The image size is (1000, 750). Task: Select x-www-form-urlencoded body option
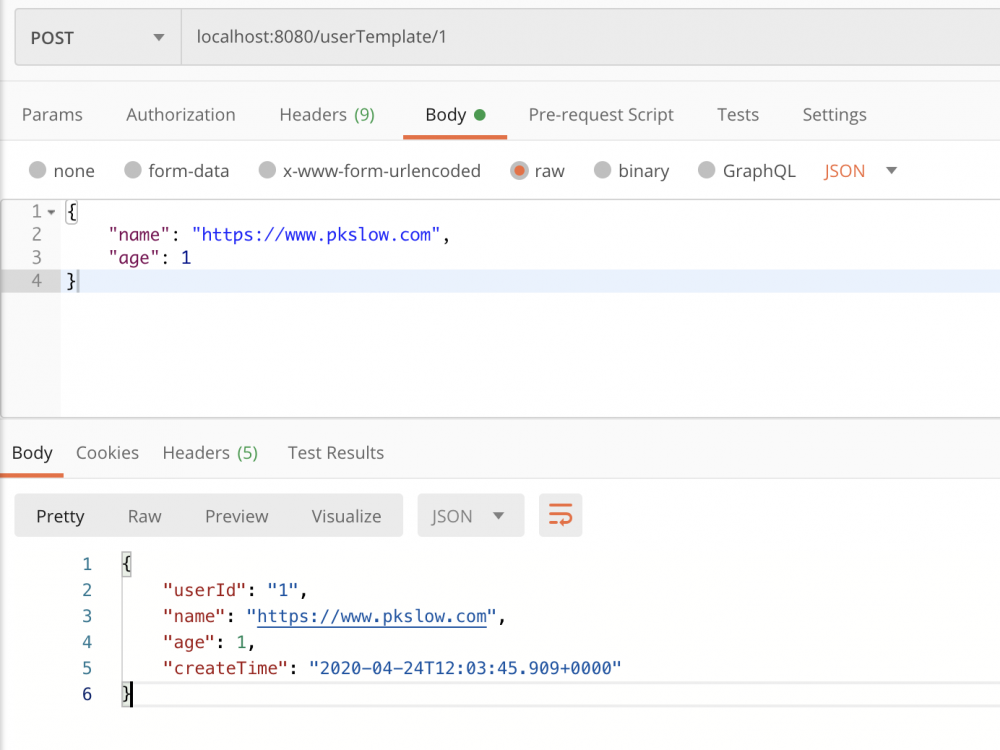267,171
